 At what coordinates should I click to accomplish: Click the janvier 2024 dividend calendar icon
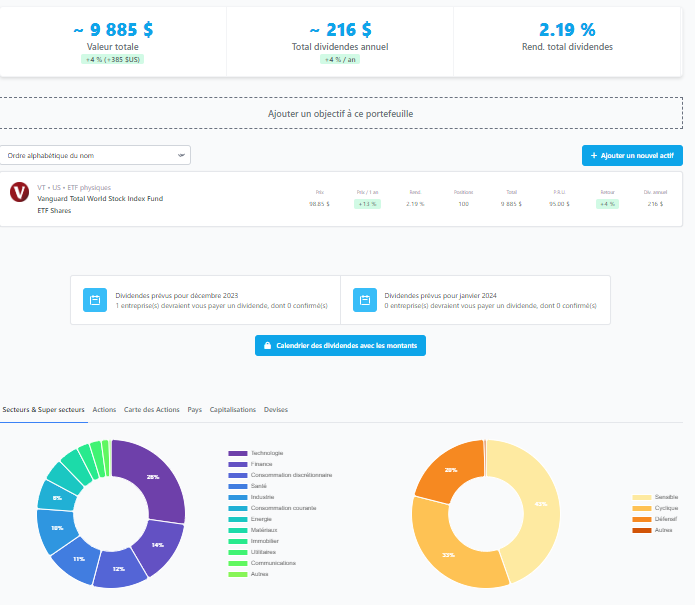(x=365, y=300)
